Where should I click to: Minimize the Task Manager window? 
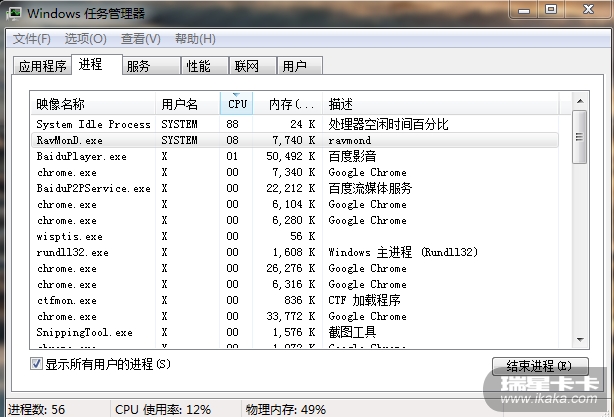pyautogui.click(x=524, y=9)
